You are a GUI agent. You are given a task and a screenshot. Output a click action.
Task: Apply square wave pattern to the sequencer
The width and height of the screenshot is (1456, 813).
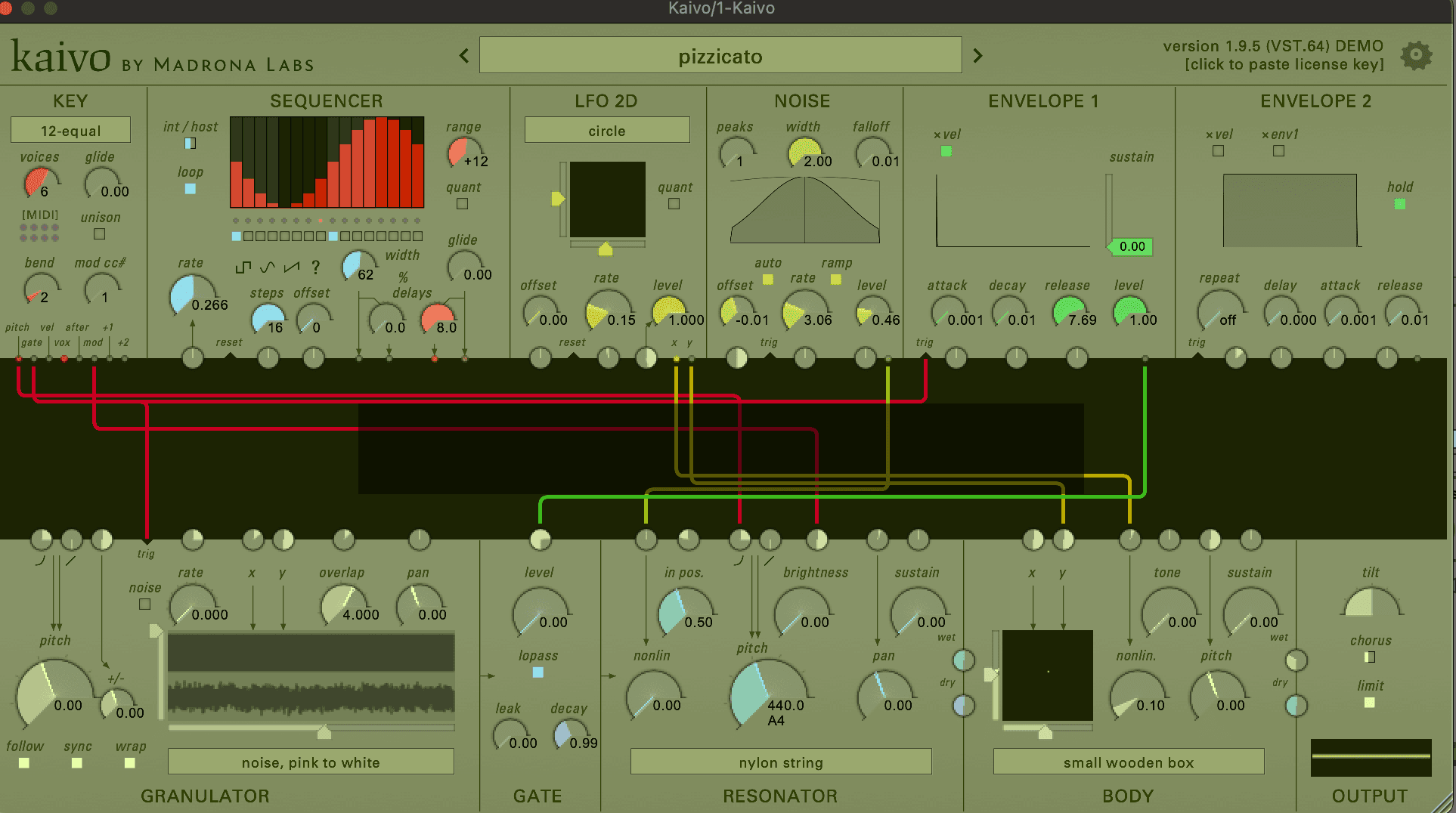tap(243, 267)
